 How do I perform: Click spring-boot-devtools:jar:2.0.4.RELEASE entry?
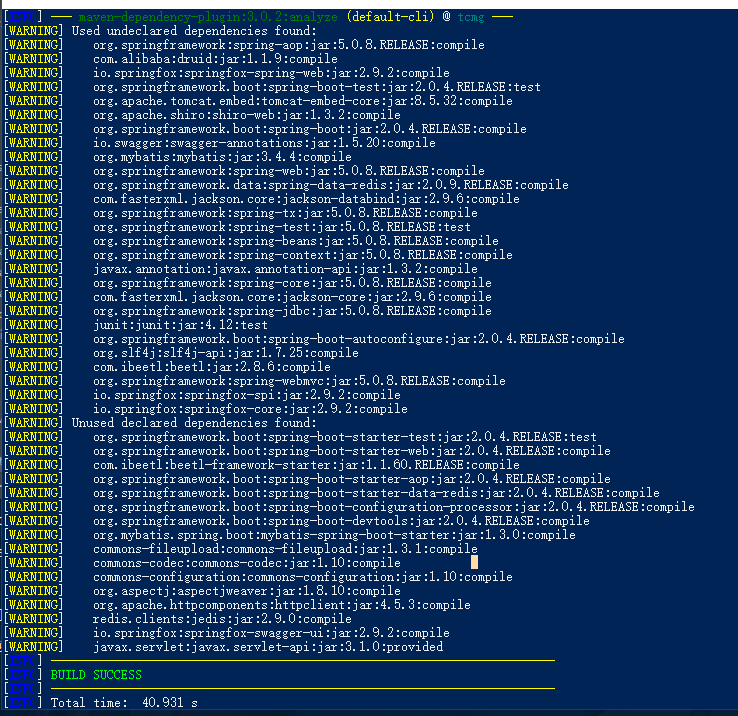pos(341,521)
